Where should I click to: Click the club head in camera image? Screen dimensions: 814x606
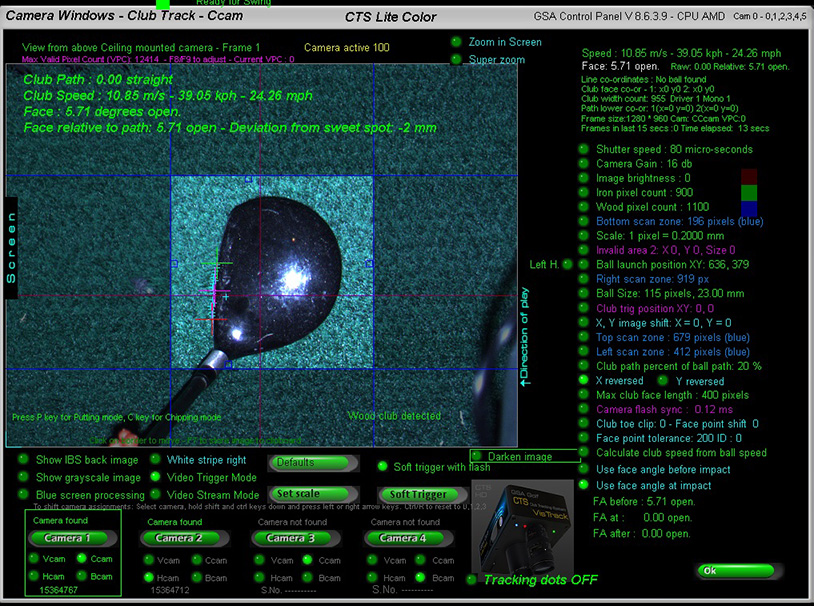click(x=277, y=278)
